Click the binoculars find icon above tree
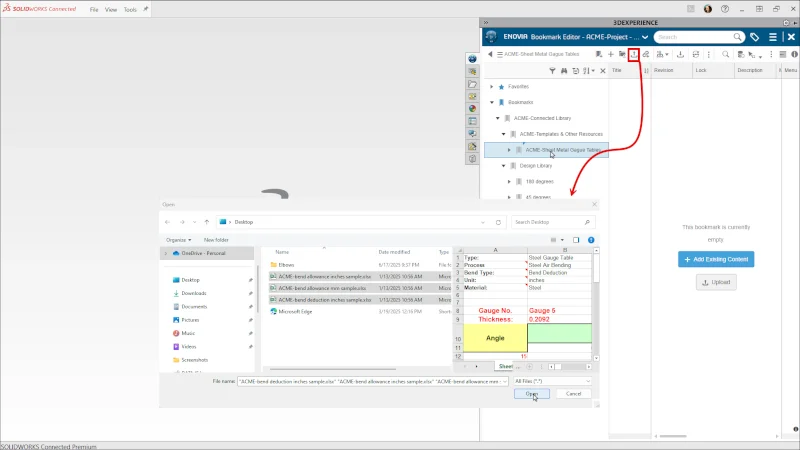 click(564, 71)
